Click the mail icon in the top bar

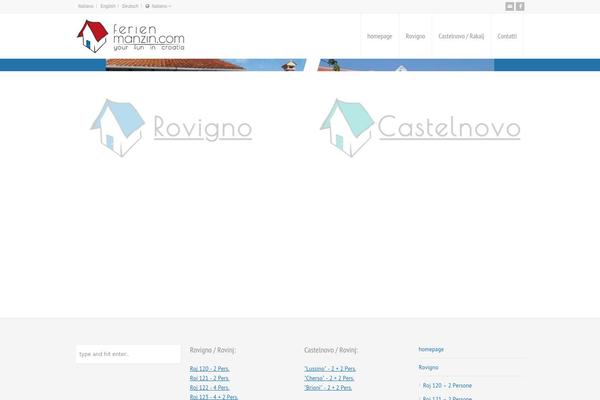click(x=509, y=7)
